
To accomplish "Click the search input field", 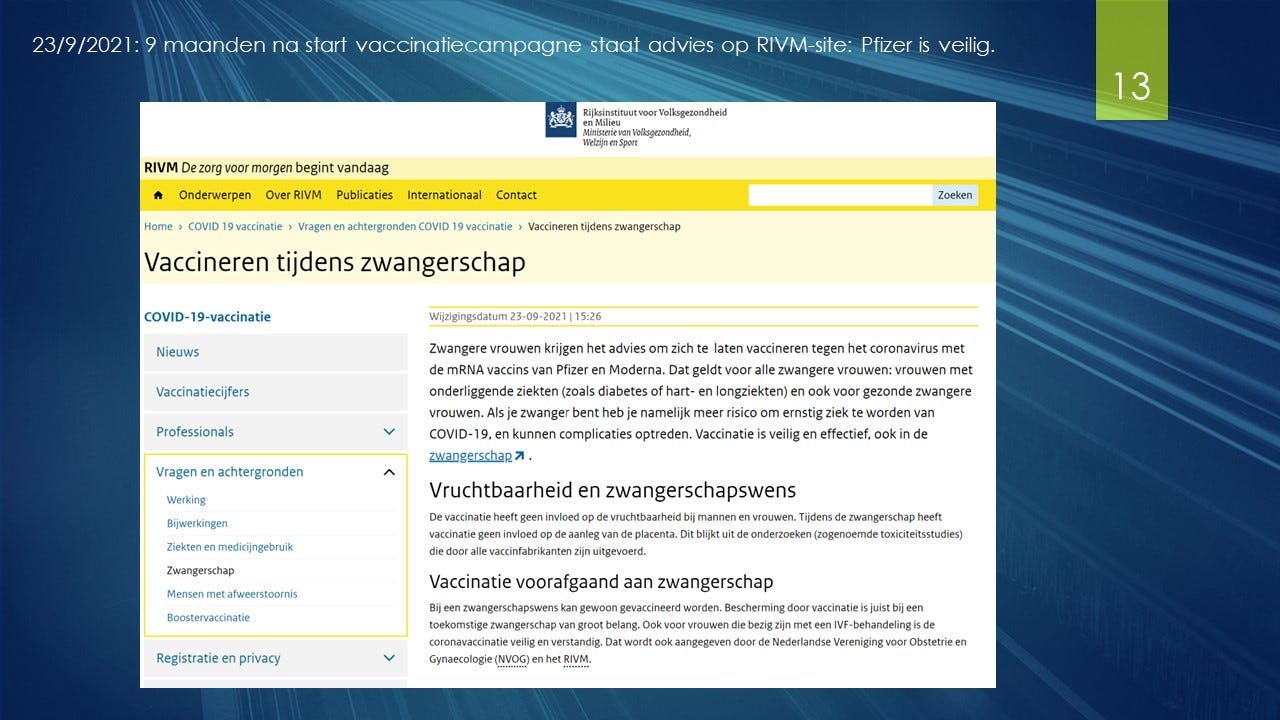I will point(840,195).
